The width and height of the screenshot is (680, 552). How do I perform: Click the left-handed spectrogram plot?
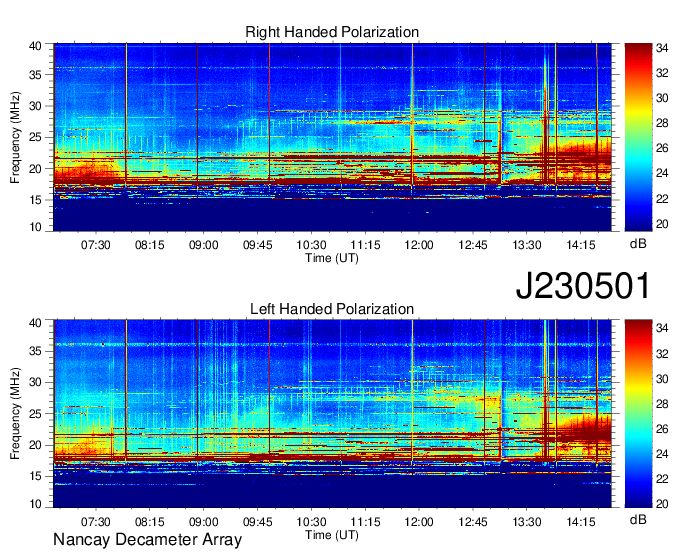pos(332,414)
